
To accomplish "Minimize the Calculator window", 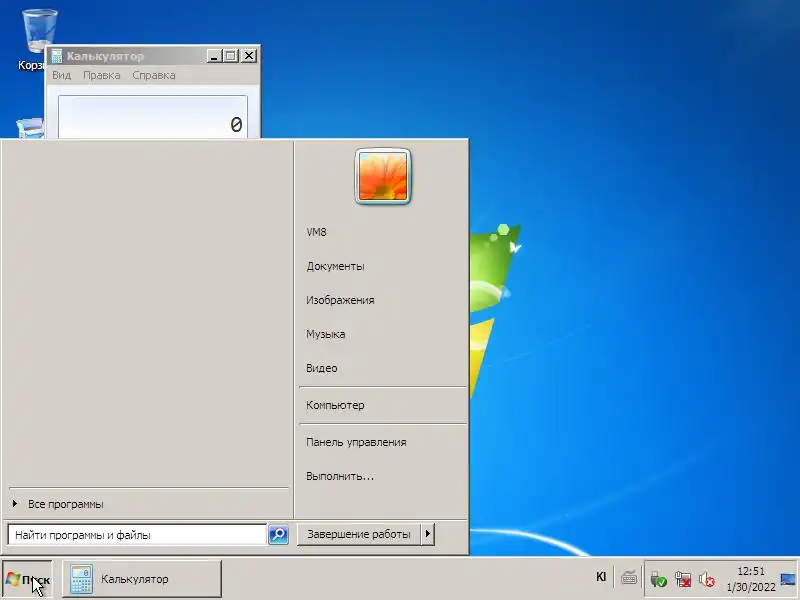I will tap(214, 56).
